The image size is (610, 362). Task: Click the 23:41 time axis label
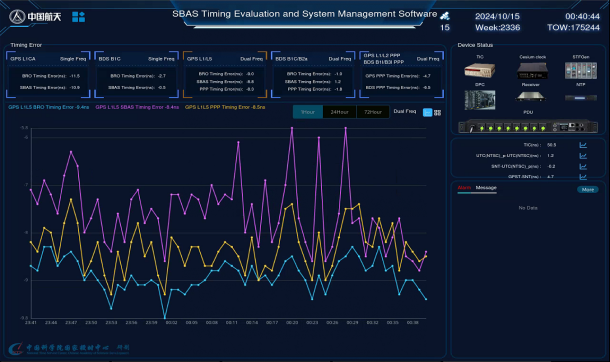coord(31,323)
